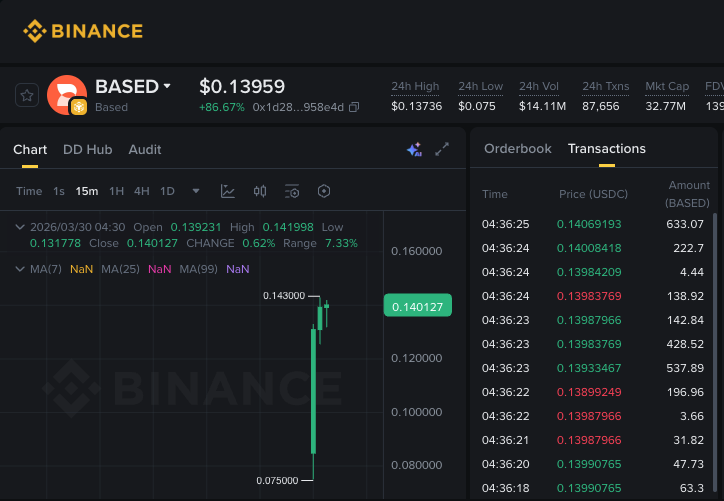Click the 0.143000 high marker on chart
The width and height of the screenshot is (724, 501).
[284, 296]
